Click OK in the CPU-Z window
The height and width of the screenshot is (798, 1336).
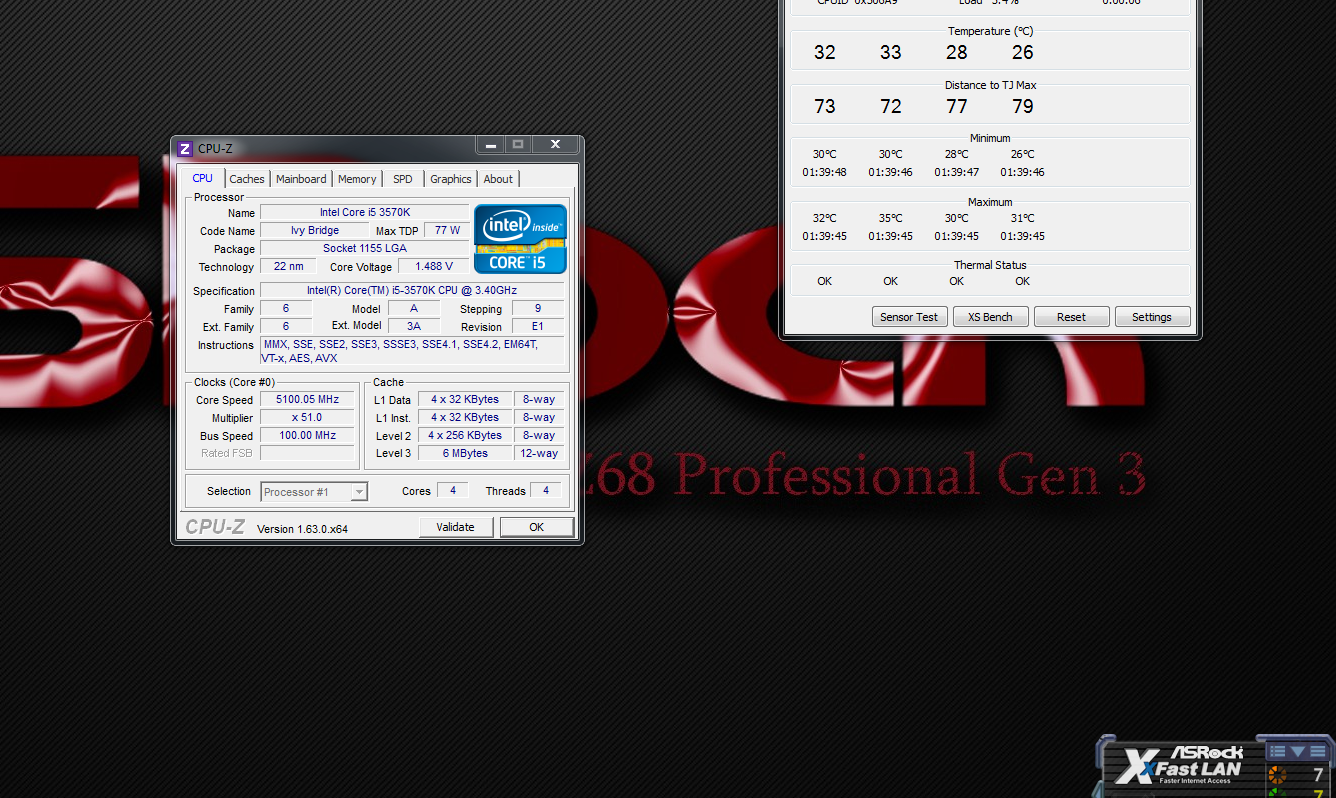pos(537,527)
